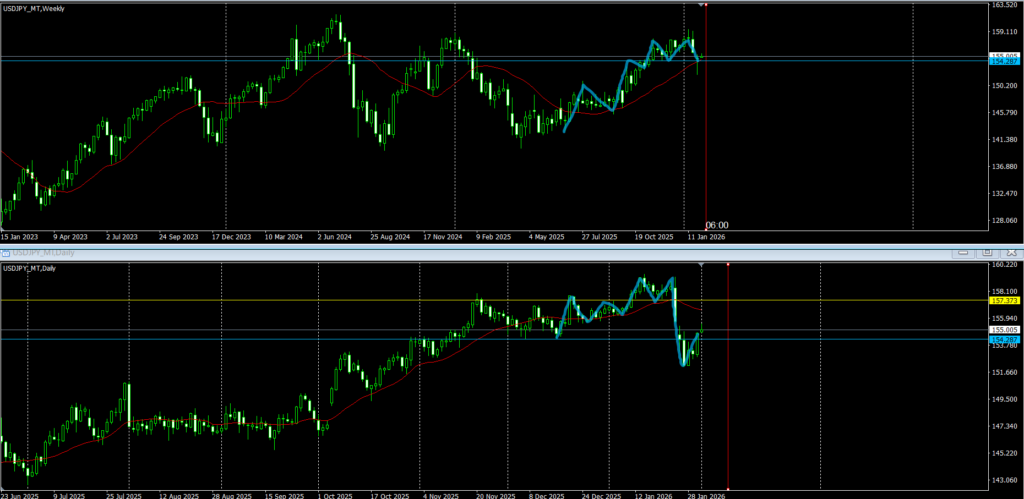The width and height of the screenshot is (1024, 499).
Task: Select the yellow 157.373 price label
Action: pyautogui.click(x=1003, y=300)
